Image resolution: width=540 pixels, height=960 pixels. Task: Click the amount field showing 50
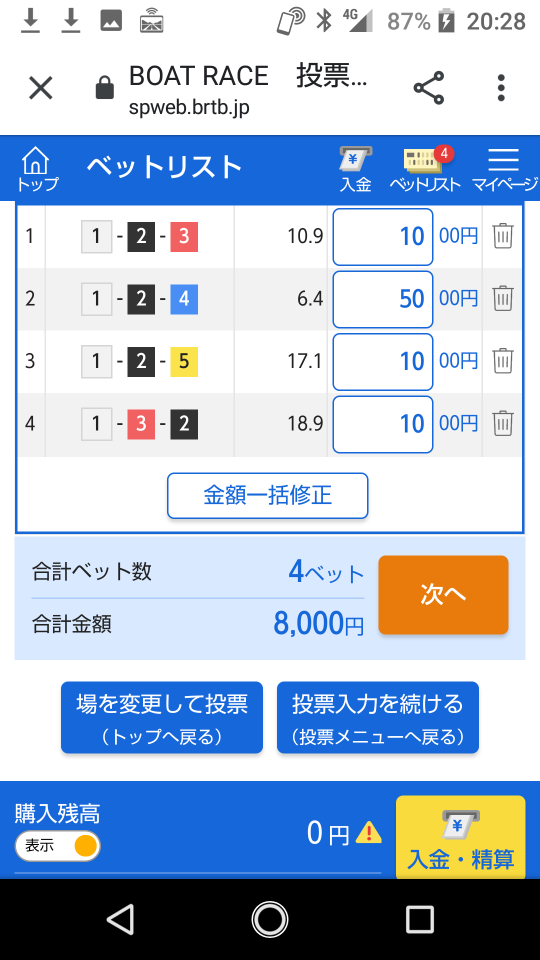point(383,299)
